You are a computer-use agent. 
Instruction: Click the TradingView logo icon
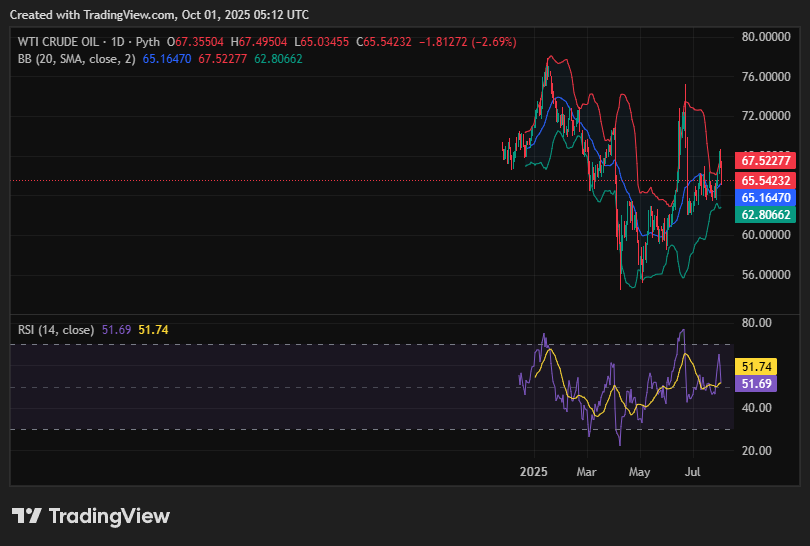coord(26,516)
